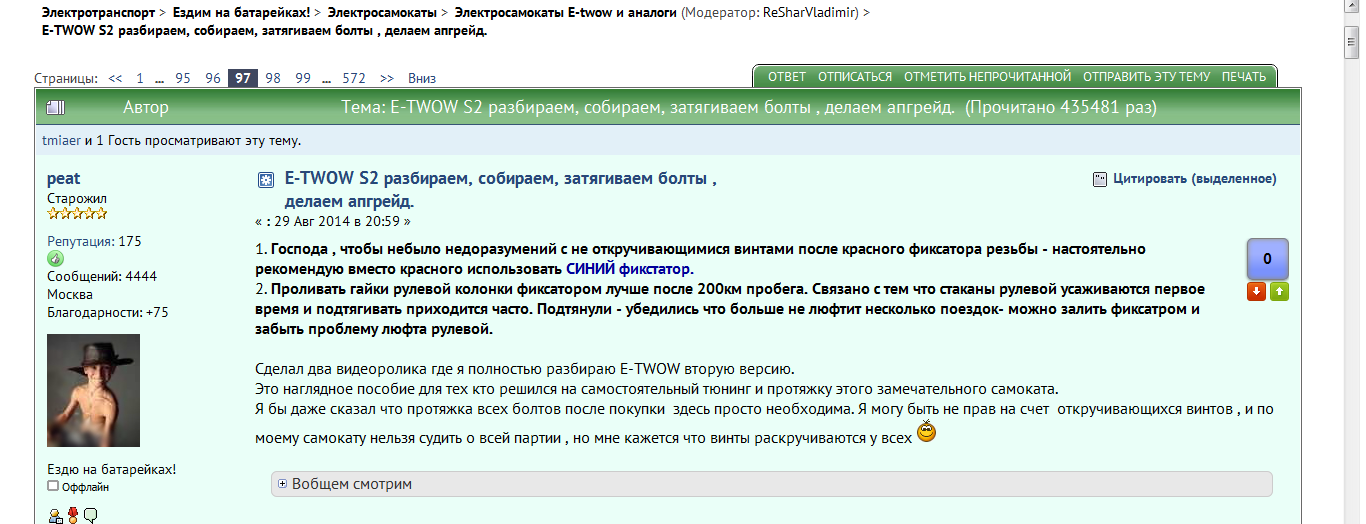Click 'Цитировать (выделенное)' quote link
The width and height of the screenshot is (1366, 524).
(1194, 179)
